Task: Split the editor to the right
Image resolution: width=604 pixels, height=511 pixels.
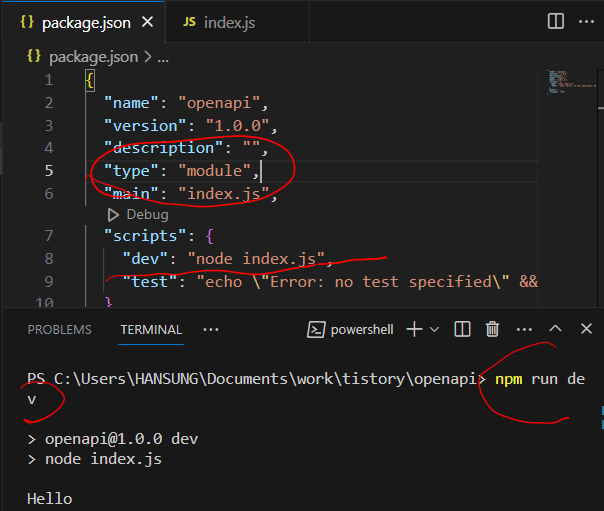Action: tap(555, 21)
